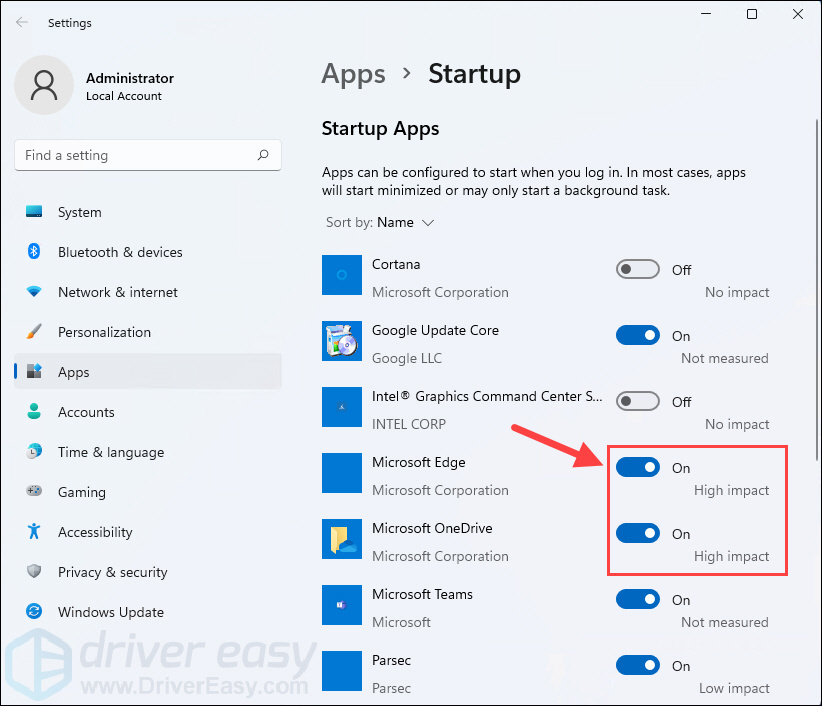822x706 pixels.
Task: Click the Find a setting search box
Action: tap(148, 155)
